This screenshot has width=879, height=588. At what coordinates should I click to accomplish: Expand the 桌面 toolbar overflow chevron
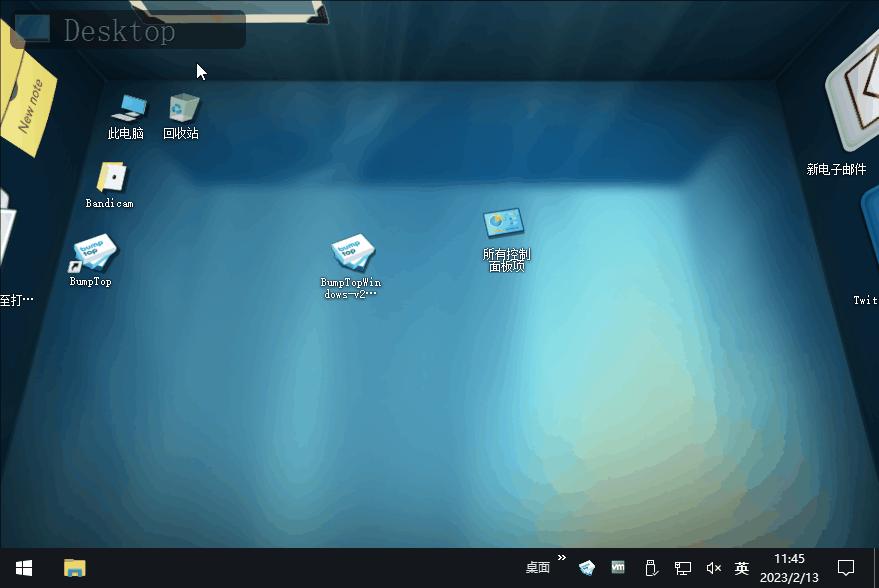pyautogui.click(x=561, y=560)
